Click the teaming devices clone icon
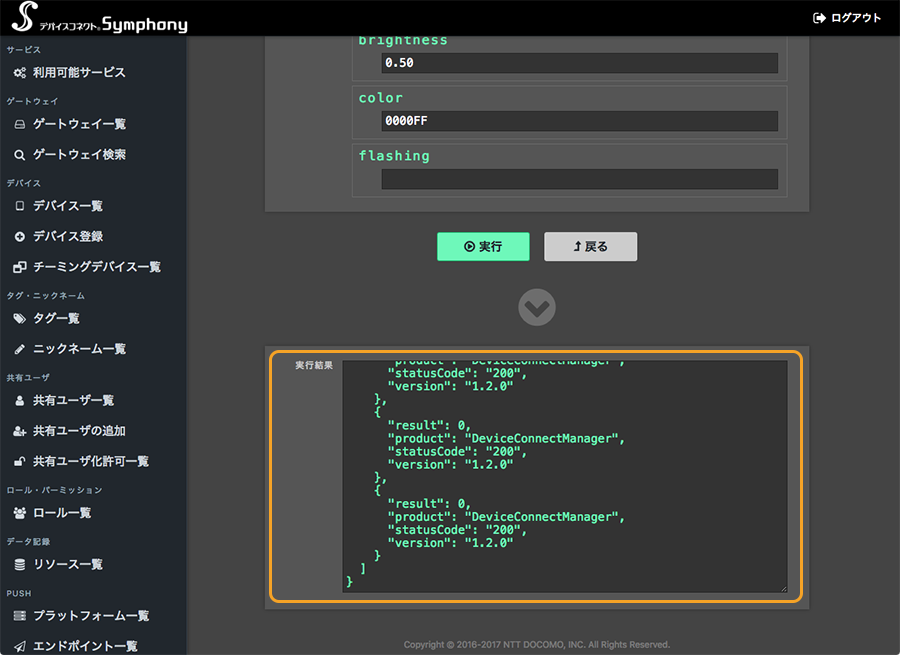The height and width of the screenshot is (655, 900). pyautogui.click(x=20, y=267)
